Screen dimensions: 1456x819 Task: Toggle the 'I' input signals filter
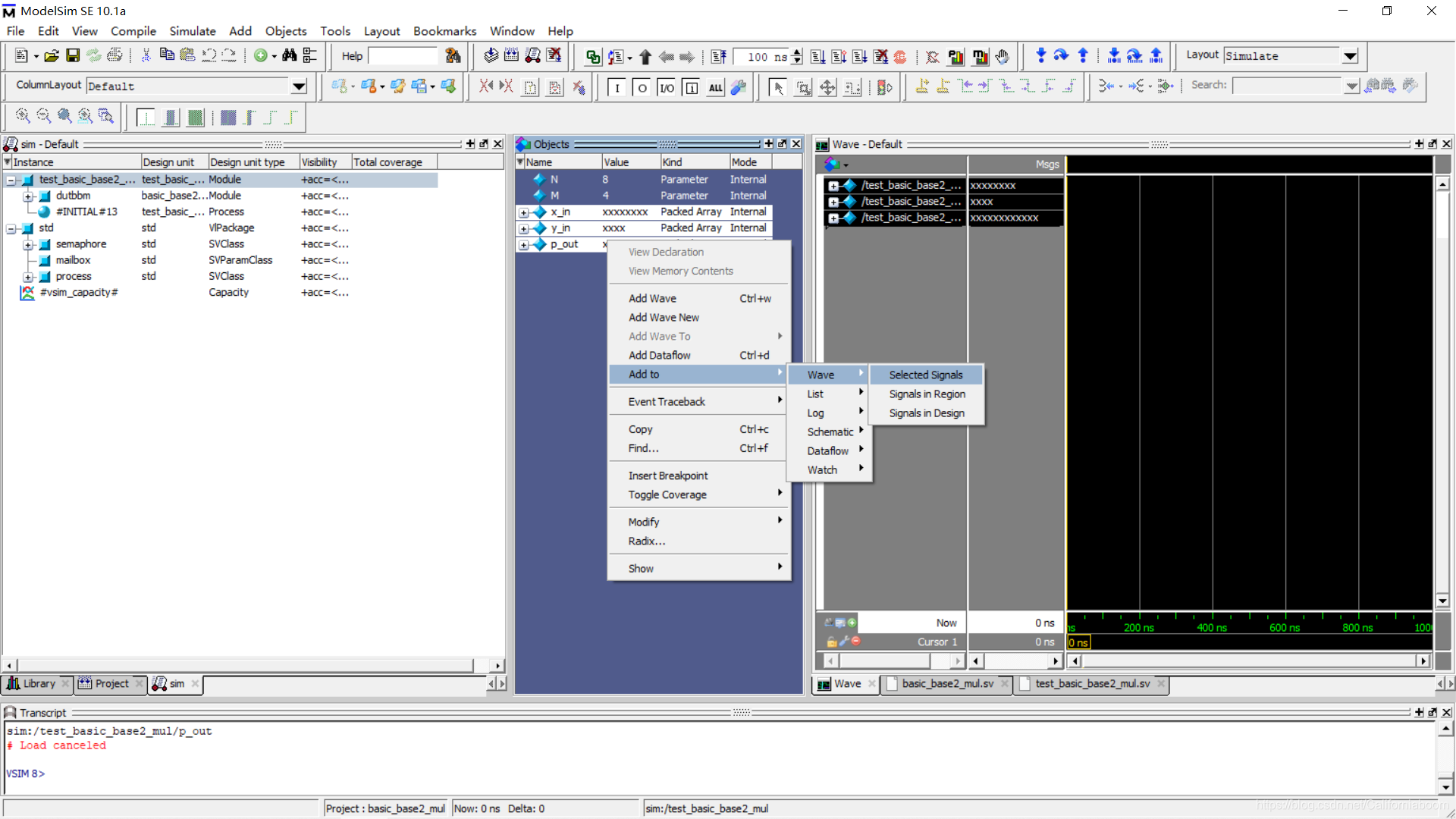coord(617,87)
